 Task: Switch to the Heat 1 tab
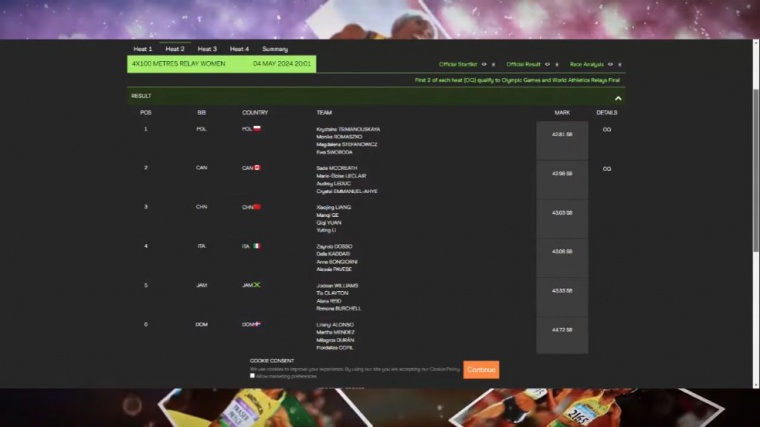pyautogui.click(x=143, y=49)
